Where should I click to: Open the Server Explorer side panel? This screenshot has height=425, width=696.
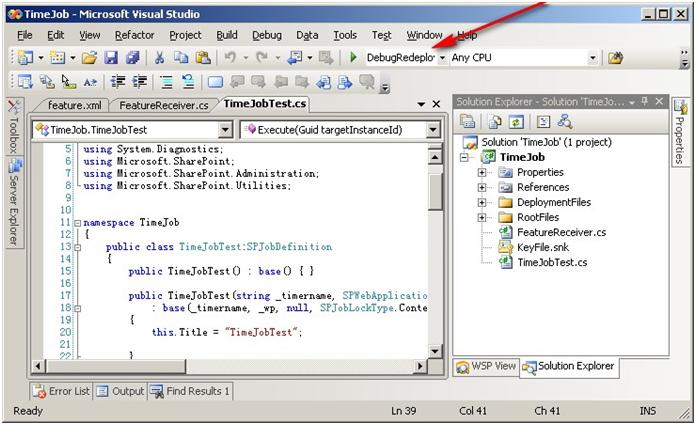[x=14, y=203]
